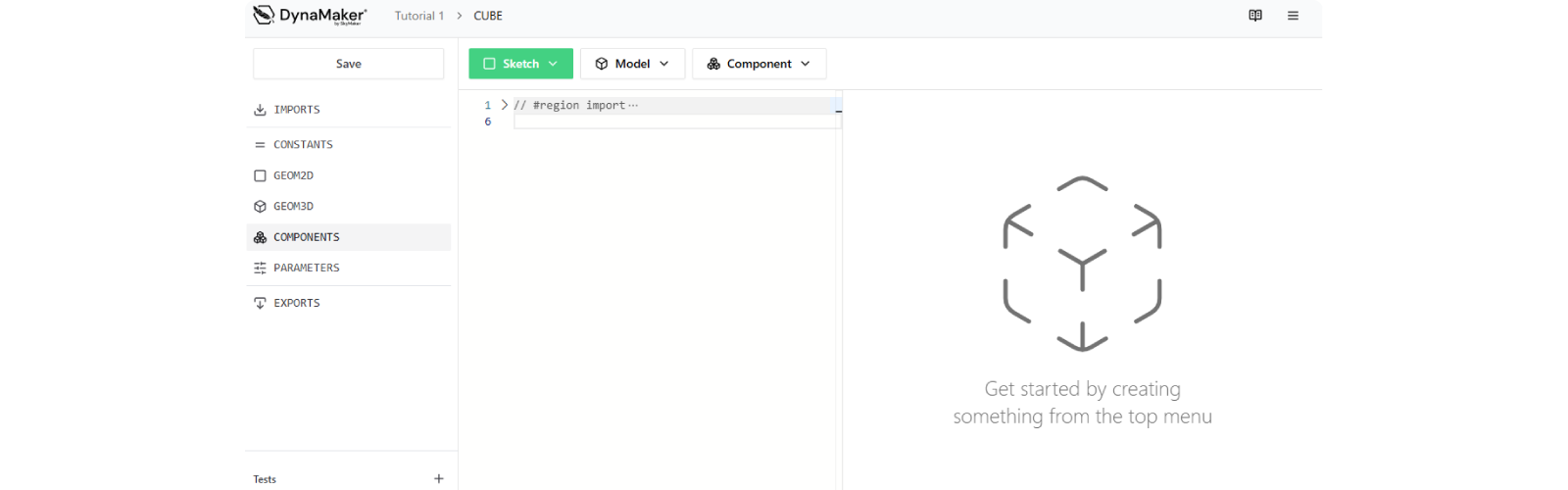The height and width of the screenshot is (490, 1568).
Task: Select the COMPONENTS section
Action: tap(306, 237)
